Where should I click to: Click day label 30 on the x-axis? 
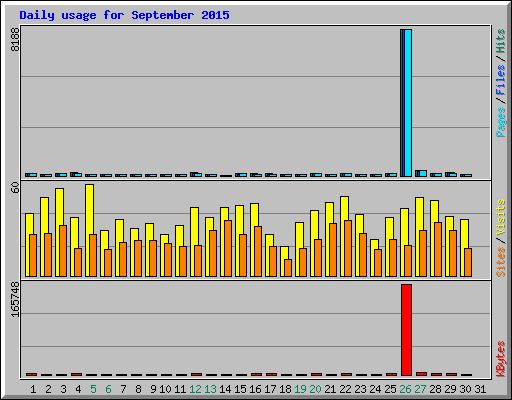[x=465, y=389]
